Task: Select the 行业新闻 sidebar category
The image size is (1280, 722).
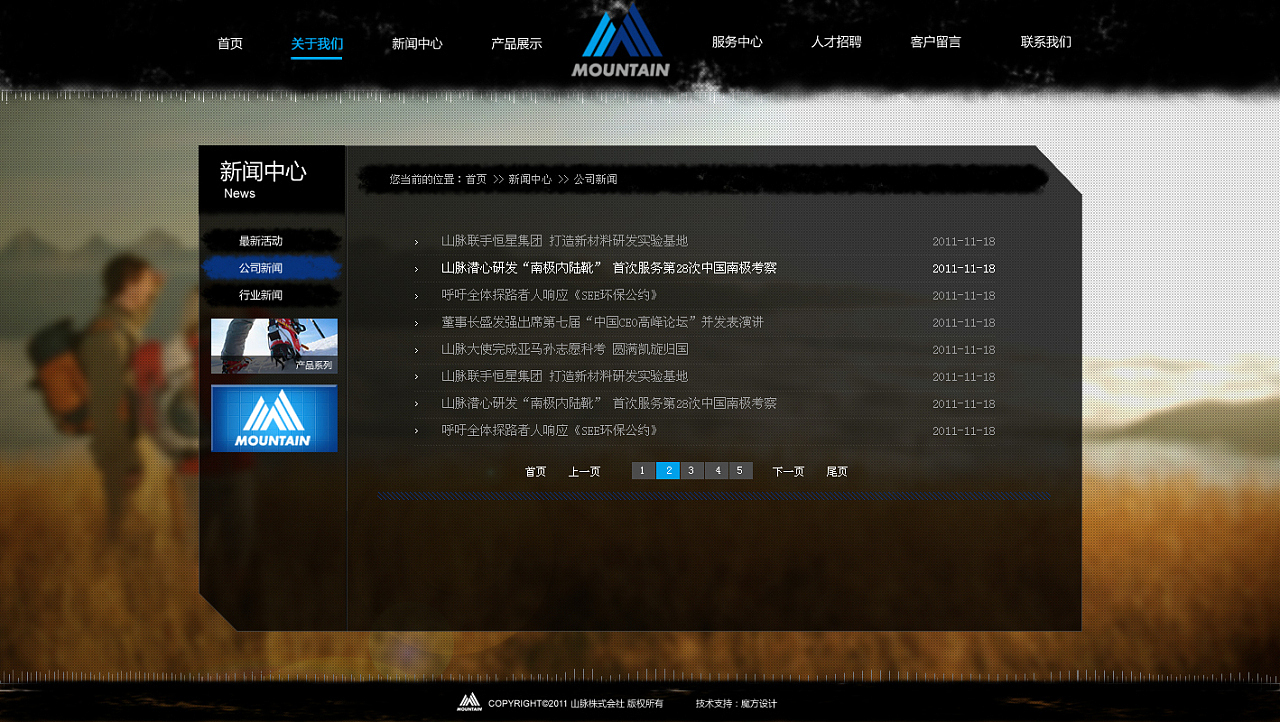Action: tap(272, 295)
